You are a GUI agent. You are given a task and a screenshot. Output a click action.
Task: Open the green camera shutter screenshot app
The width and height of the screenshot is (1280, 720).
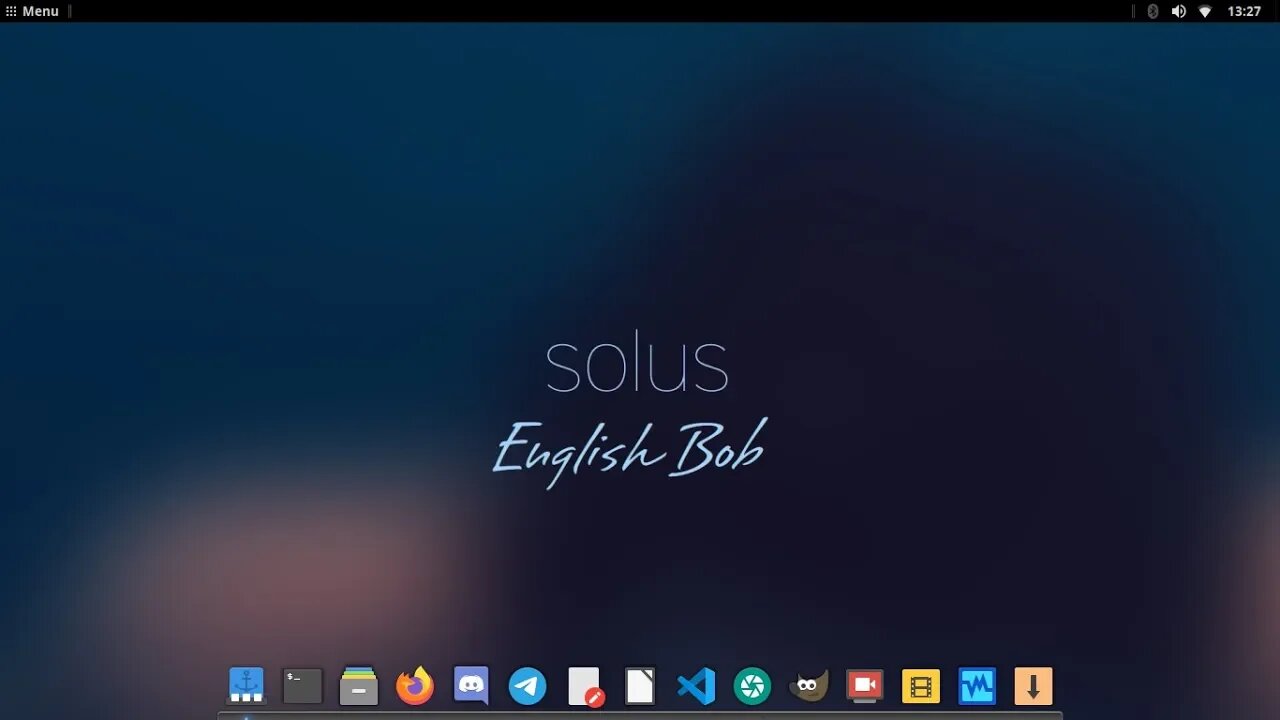(752, 686)
